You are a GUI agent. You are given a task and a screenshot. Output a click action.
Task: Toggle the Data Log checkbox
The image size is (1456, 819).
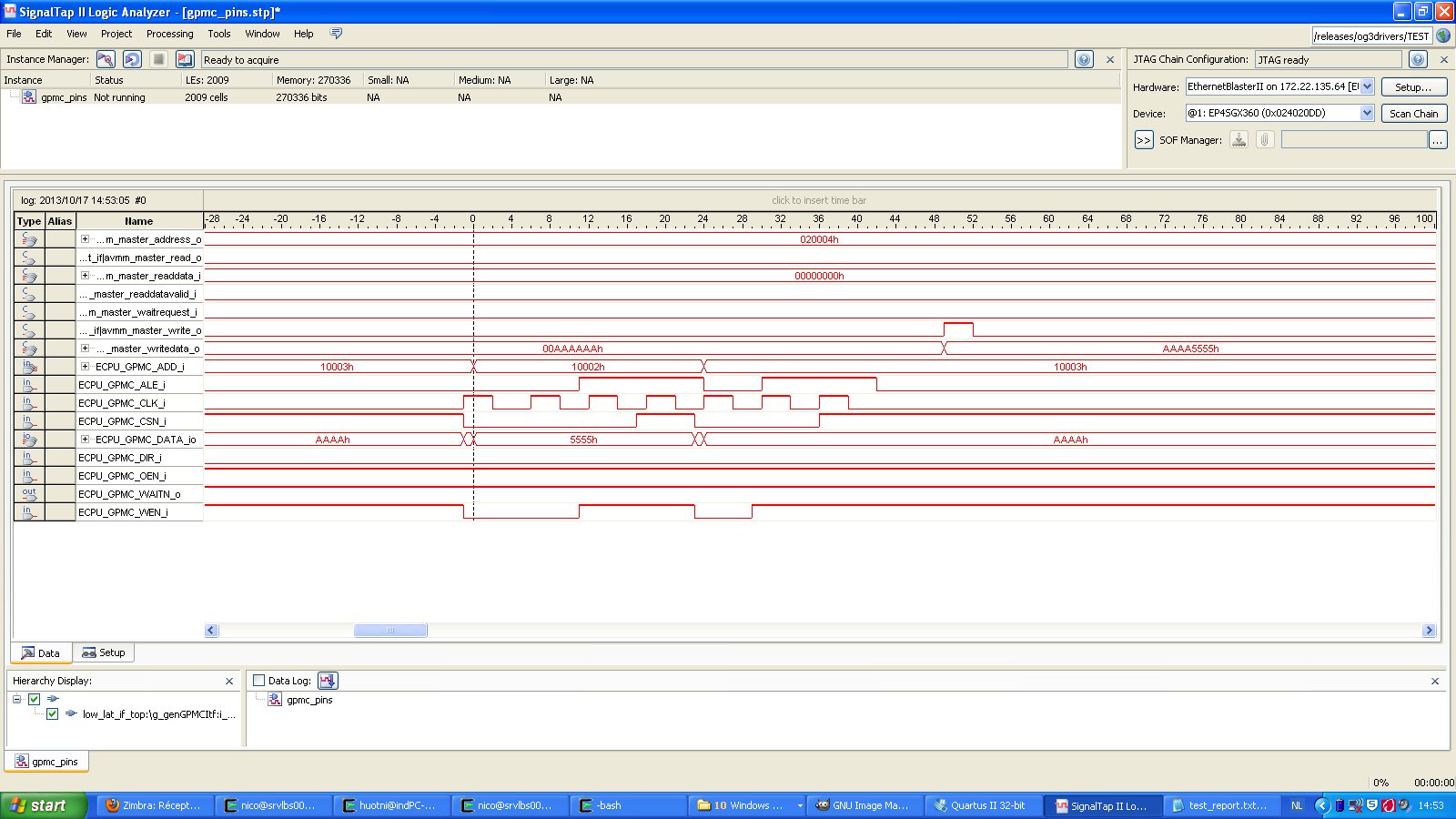tap(259, 681)
